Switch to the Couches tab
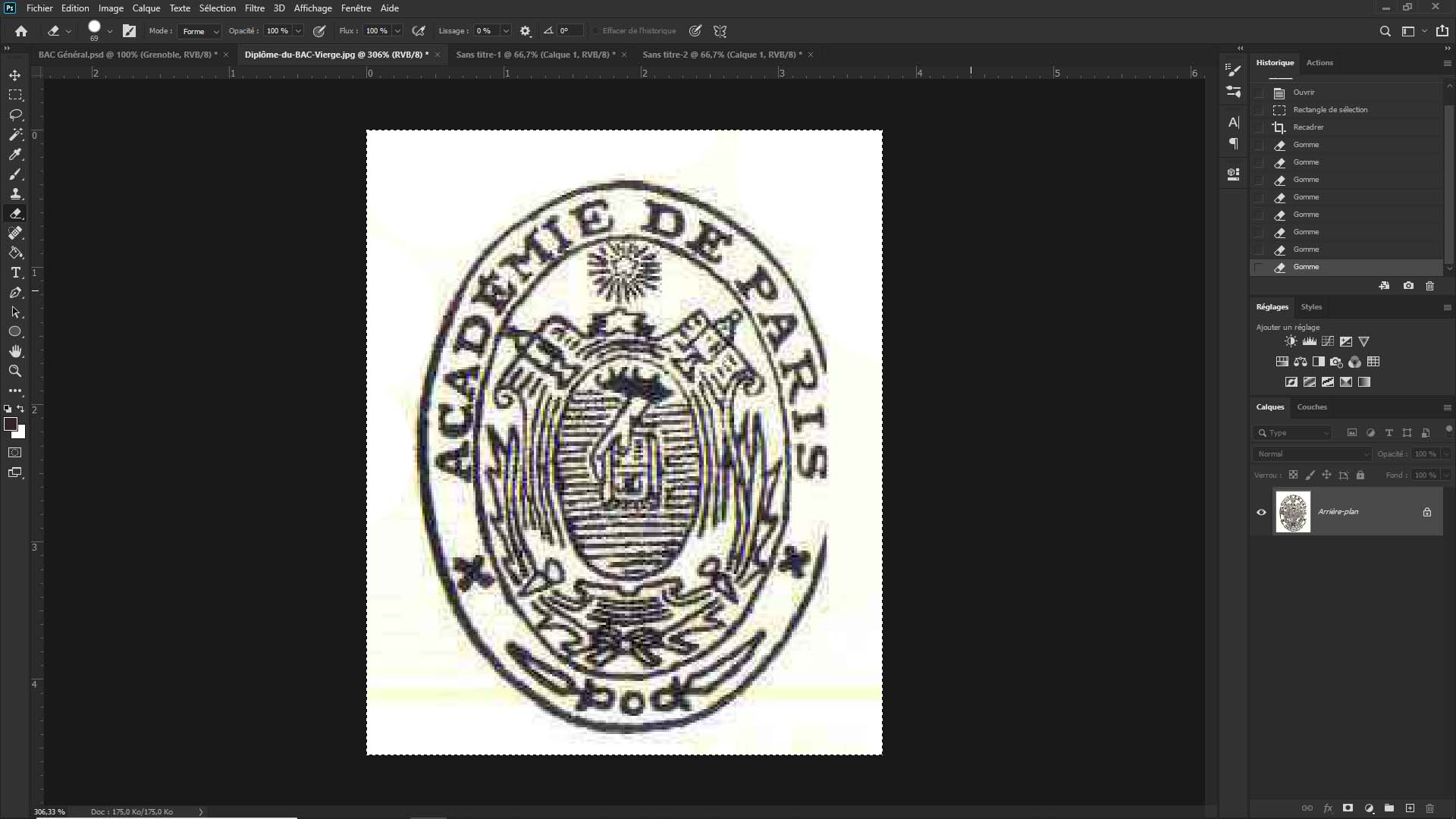The image size is (1456, 819). pyautogui.click(x=1312, y=407)
